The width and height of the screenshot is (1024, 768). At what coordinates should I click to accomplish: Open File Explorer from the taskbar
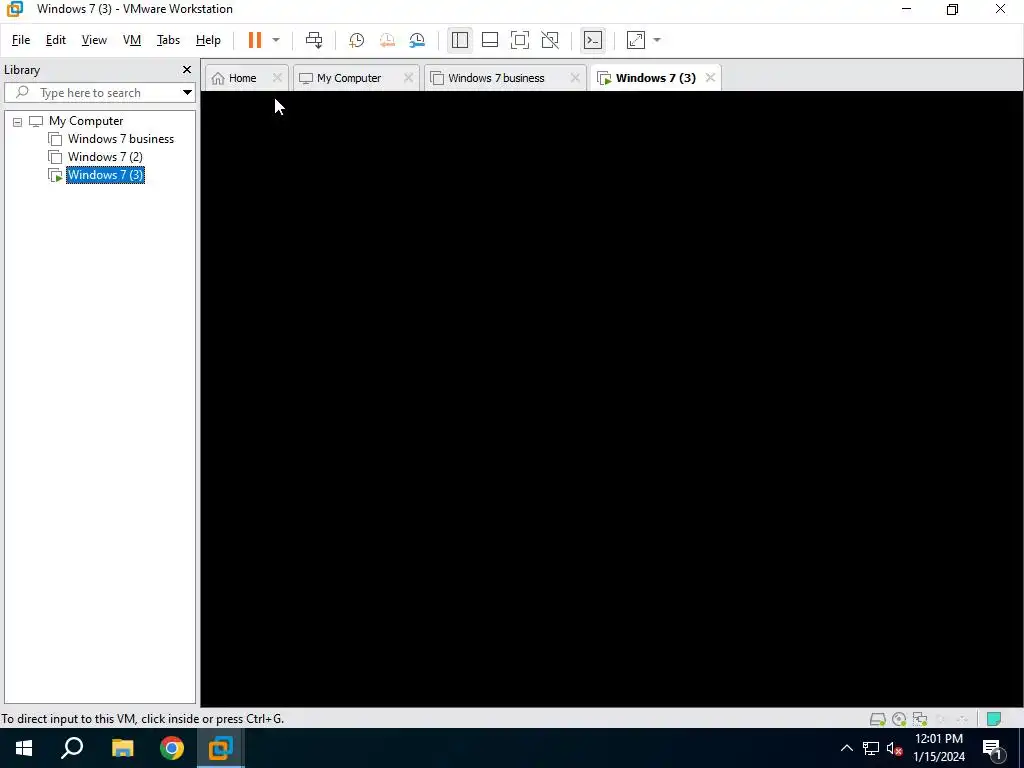122,748
